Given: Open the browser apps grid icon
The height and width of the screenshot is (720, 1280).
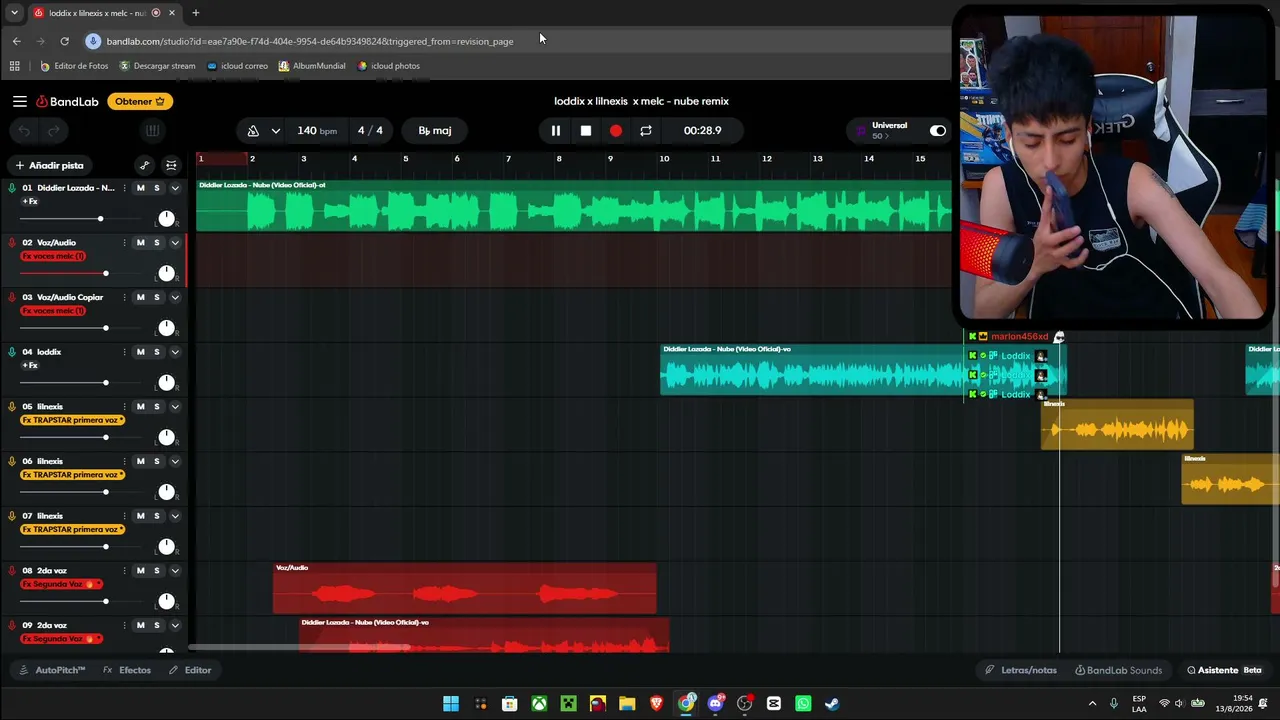Looking at the screenshot, I should coord(14,66).
